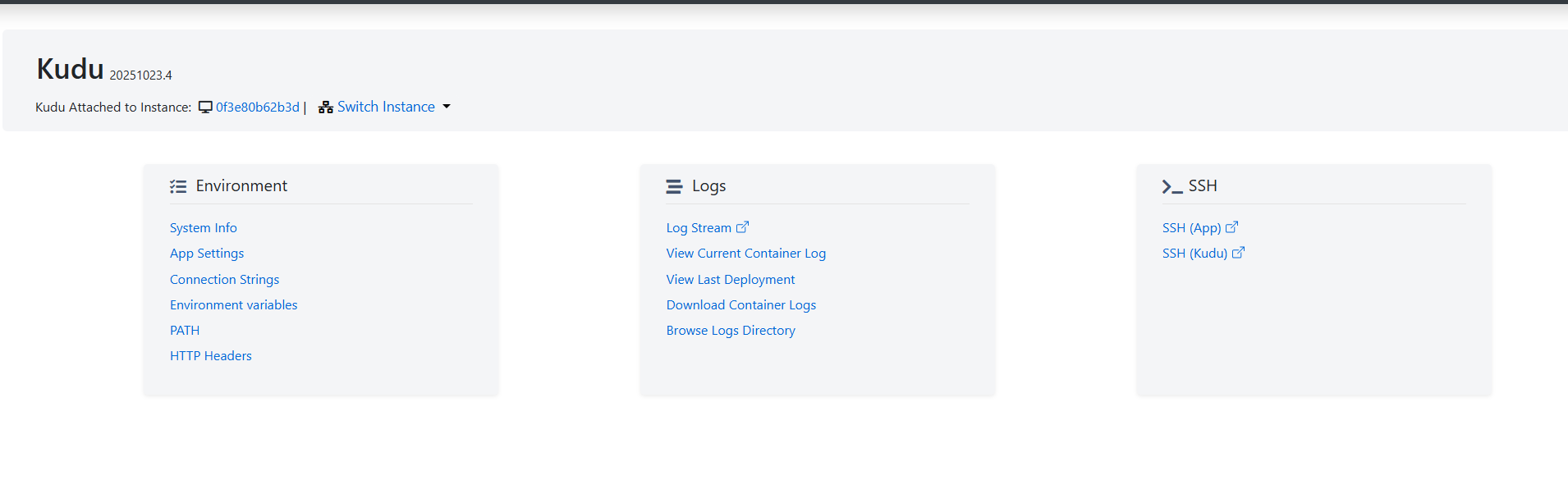Click the Logs hamburger lines icon
The image size is (1568, 503).
(674, 187)
